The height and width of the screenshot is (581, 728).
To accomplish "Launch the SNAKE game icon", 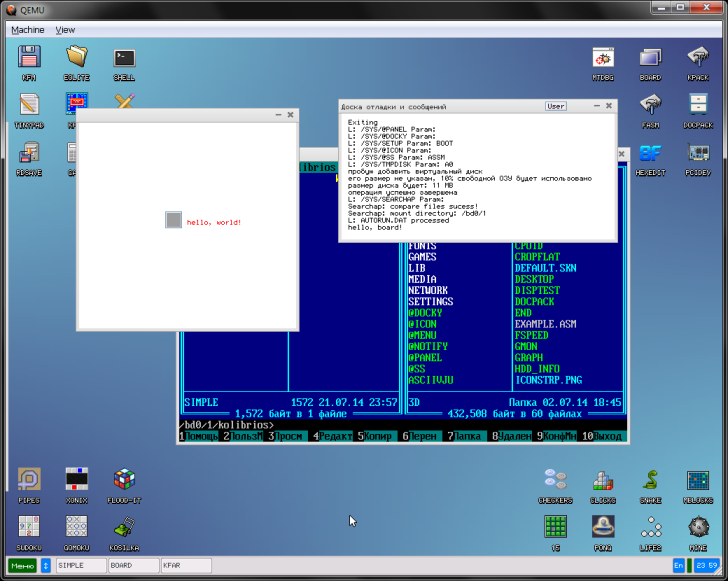I will coord(650,485).
